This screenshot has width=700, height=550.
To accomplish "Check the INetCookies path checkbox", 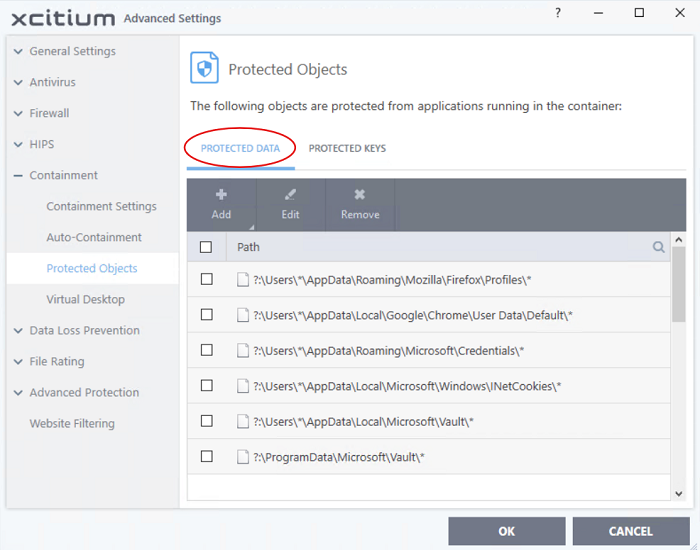I will (x=207, y=385).
